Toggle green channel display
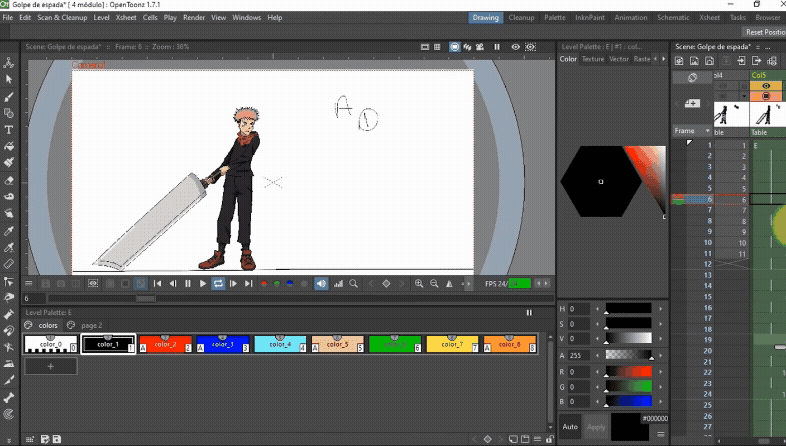This screenshot has height=446, width=786. click(x=277, y=284)
